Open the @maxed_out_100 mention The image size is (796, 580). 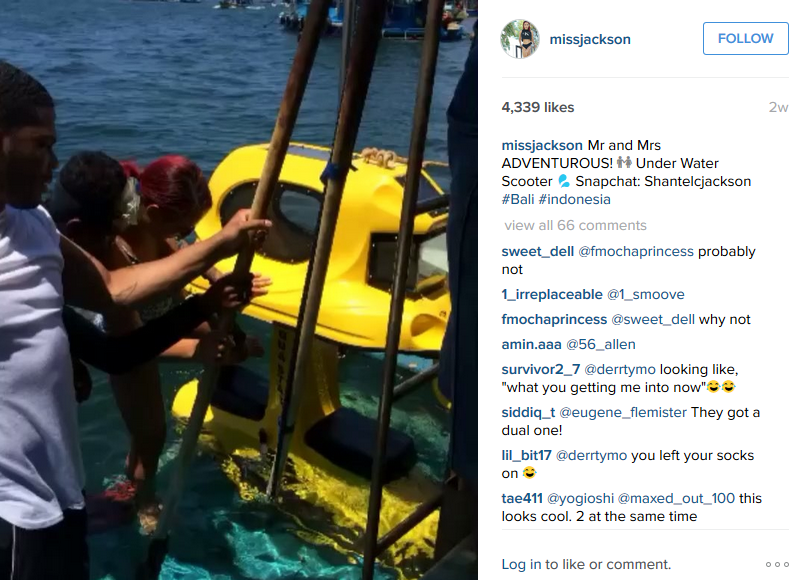[677, 498]
